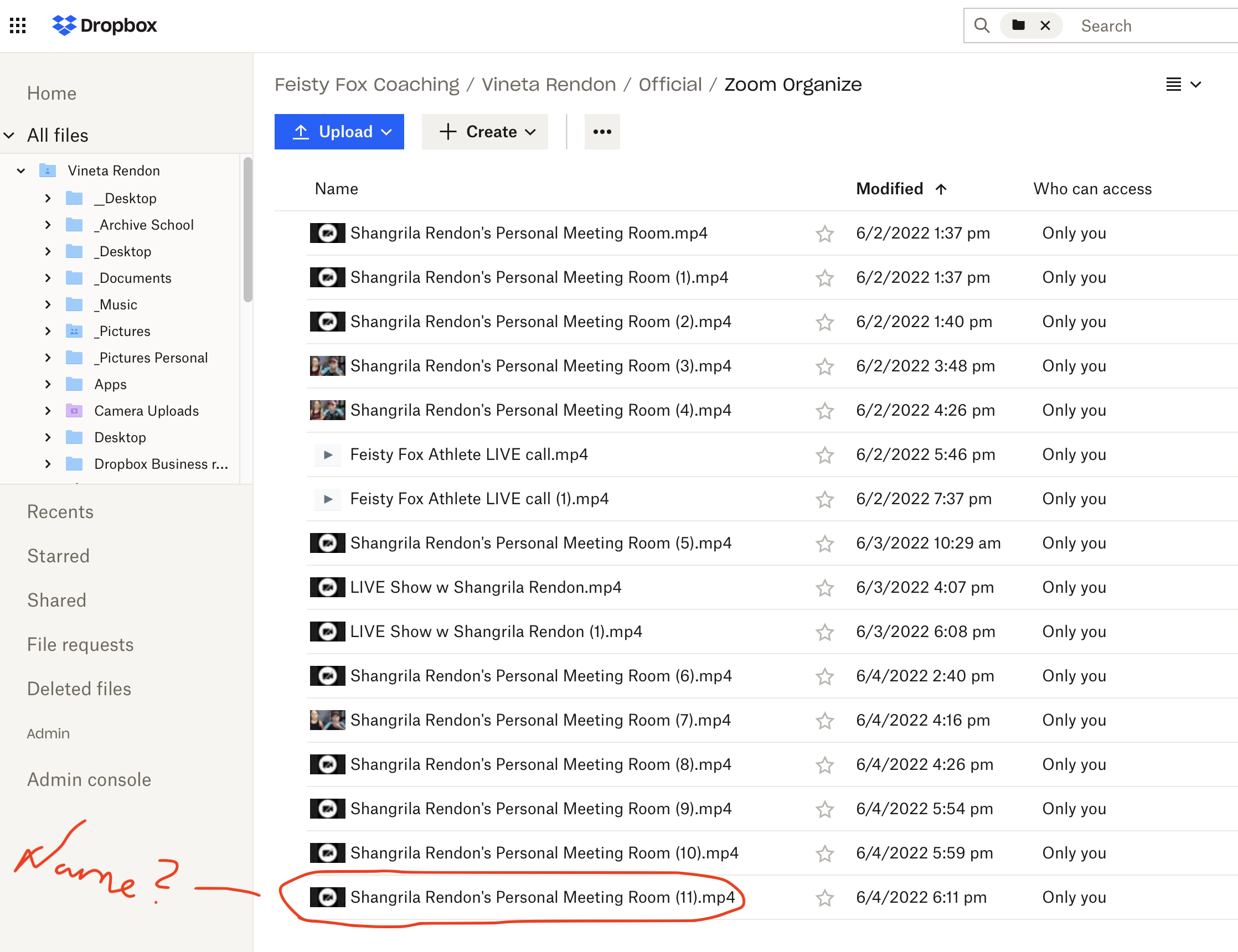Click the sidebar folder tree scrollbar

click(x=247, y=230)
